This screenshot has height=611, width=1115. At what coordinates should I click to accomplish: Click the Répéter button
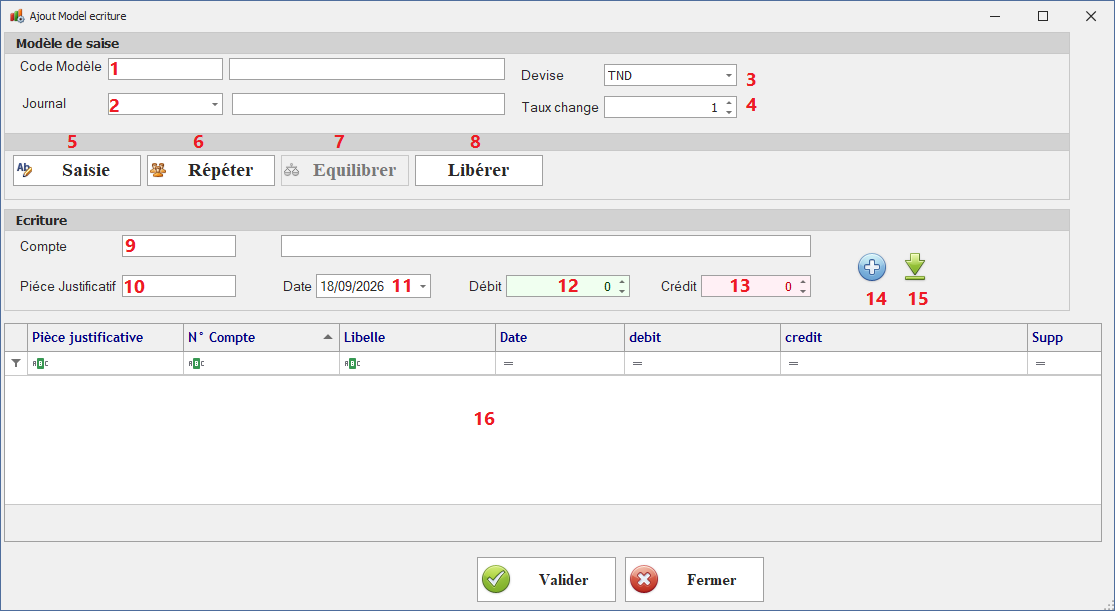tap(211, 171)
